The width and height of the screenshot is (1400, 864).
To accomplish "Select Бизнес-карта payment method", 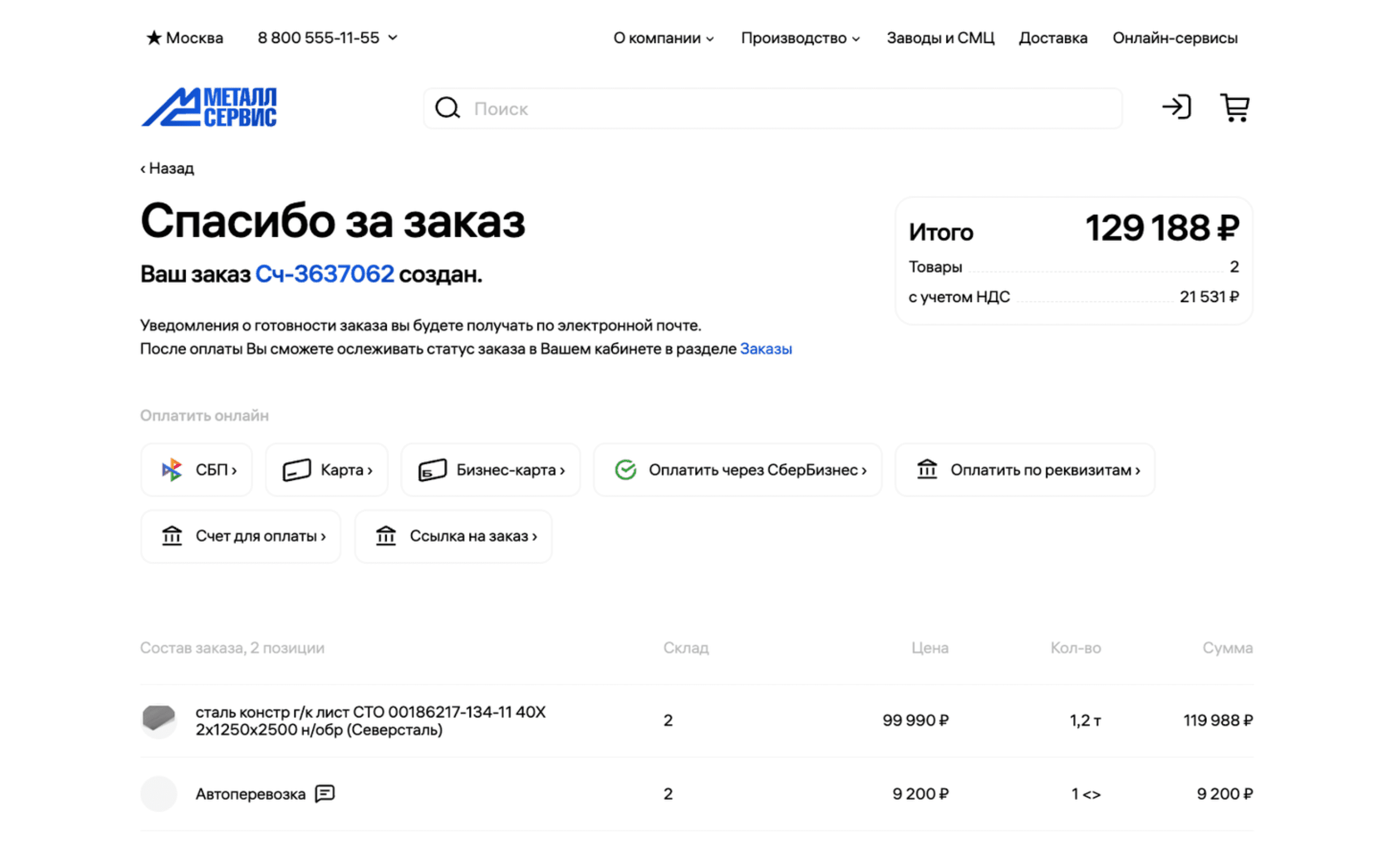I will 491,470.
